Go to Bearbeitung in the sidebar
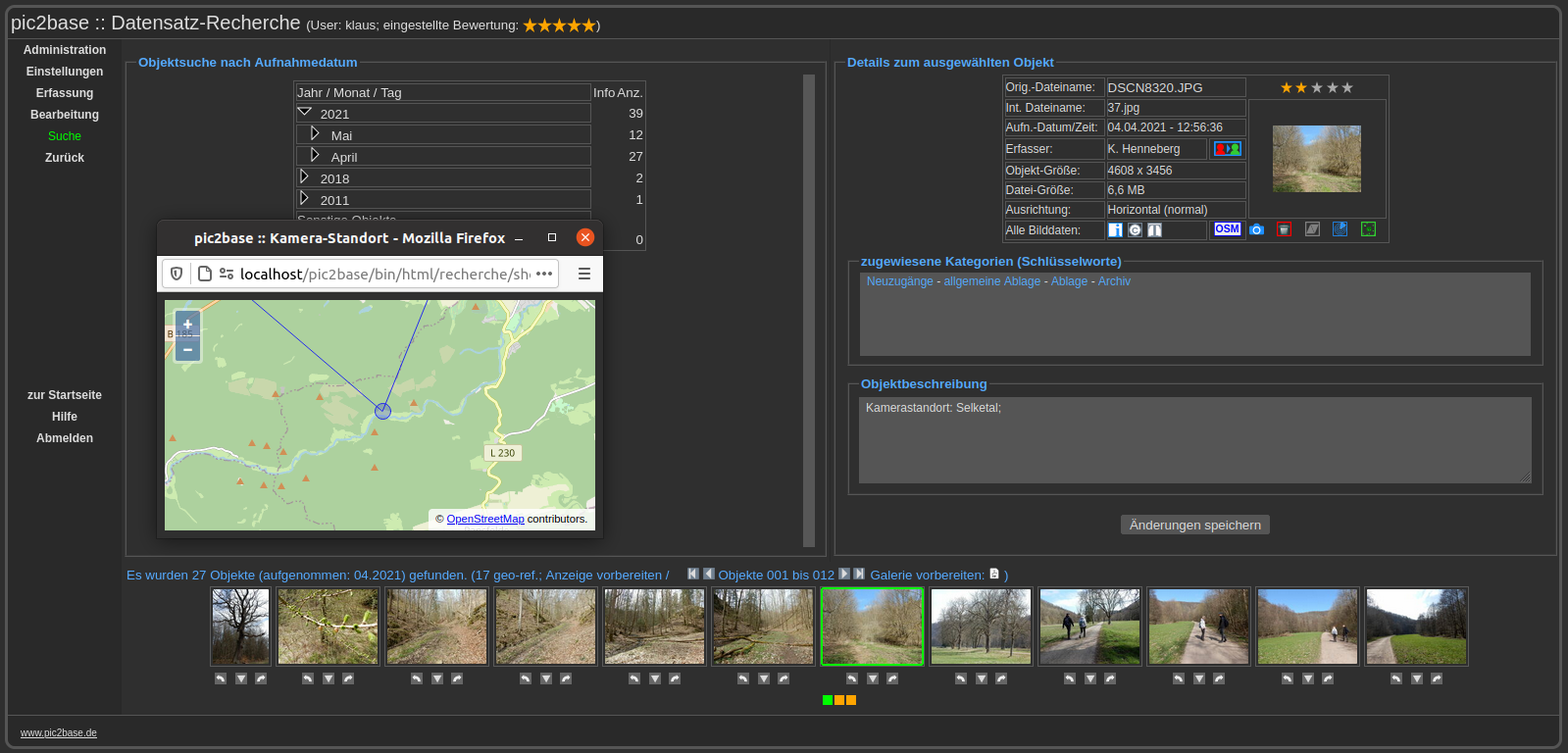Screen dimensions: 1568x753 pyautogui.click(x=65, y=115)
